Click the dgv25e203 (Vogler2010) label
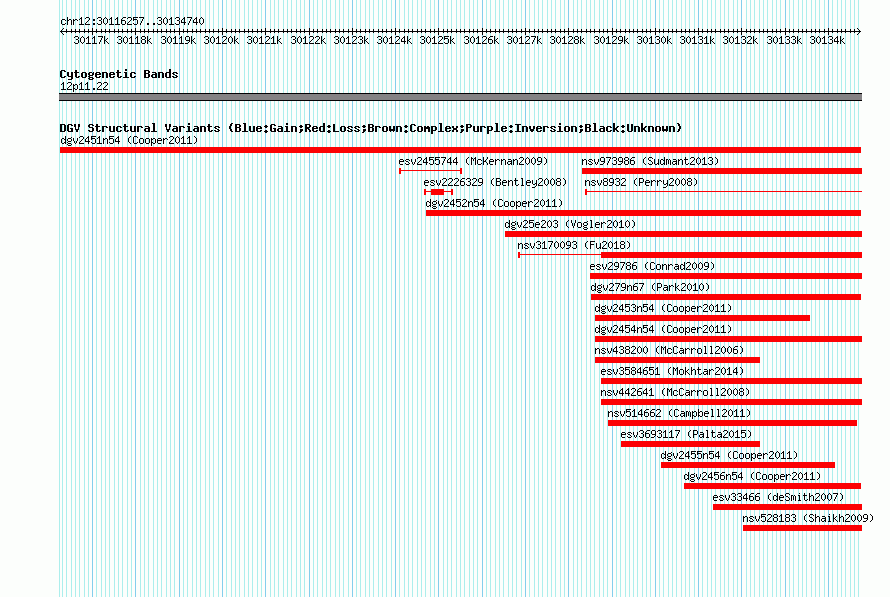 pyautogui.click(x=570, y=224)
